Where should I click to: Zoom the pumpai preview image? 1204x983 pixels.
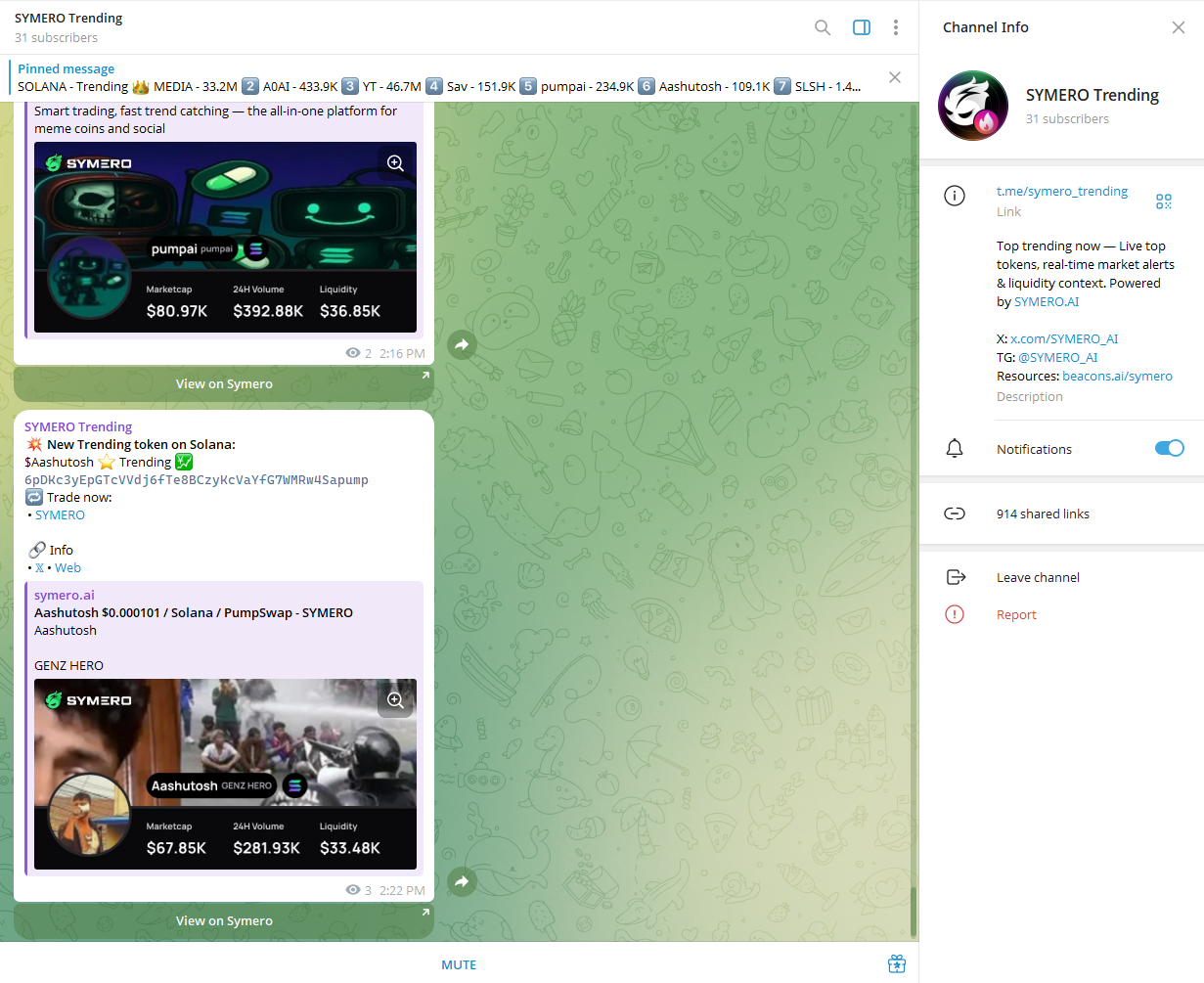click(395, 163)
